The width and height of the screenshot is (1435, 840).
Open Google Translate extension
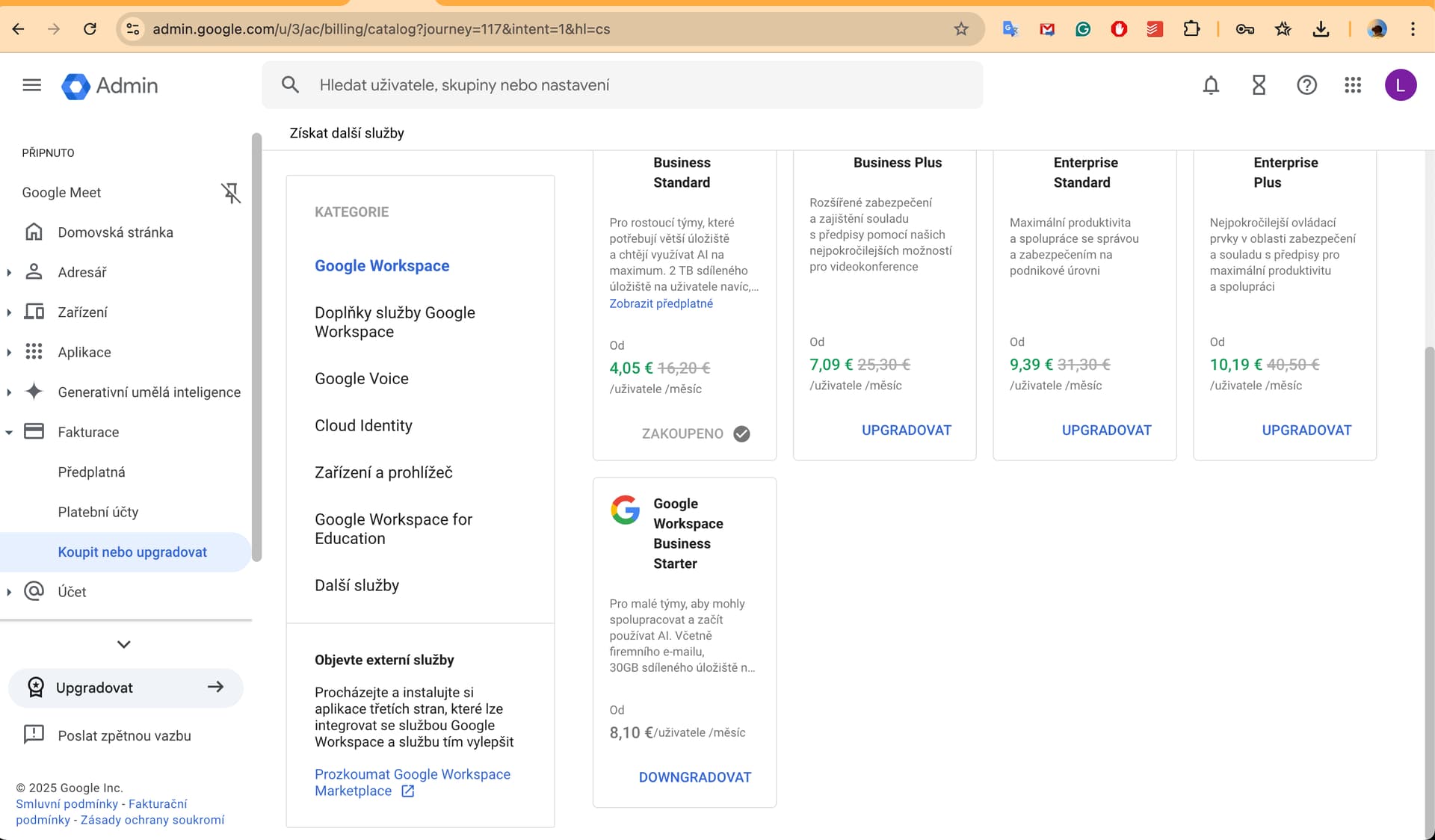tap(1010, 29)
